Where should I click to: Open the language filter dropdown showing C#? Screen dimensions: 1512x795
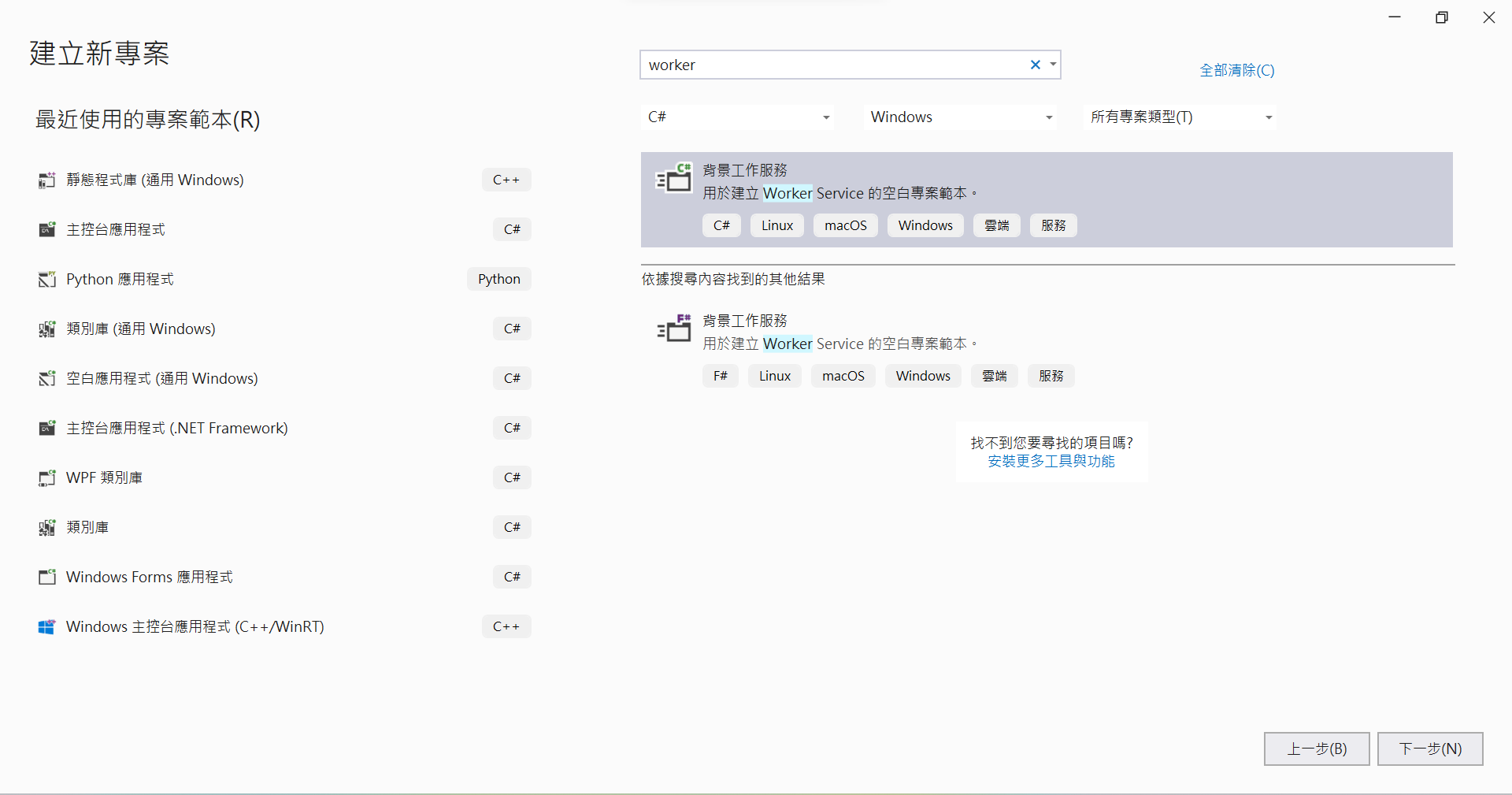(825, 117)
